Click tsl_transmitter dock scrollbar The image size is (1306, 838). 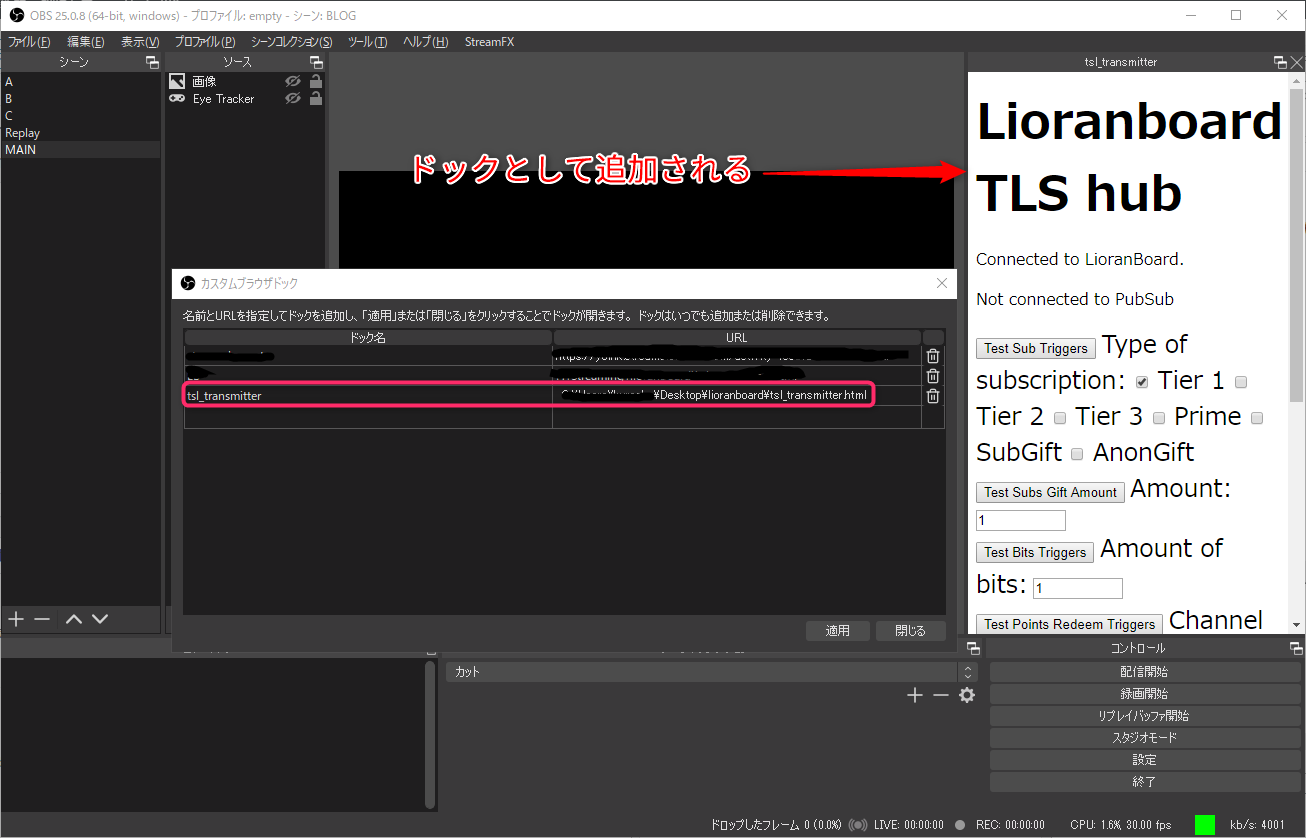point(1297,244)
